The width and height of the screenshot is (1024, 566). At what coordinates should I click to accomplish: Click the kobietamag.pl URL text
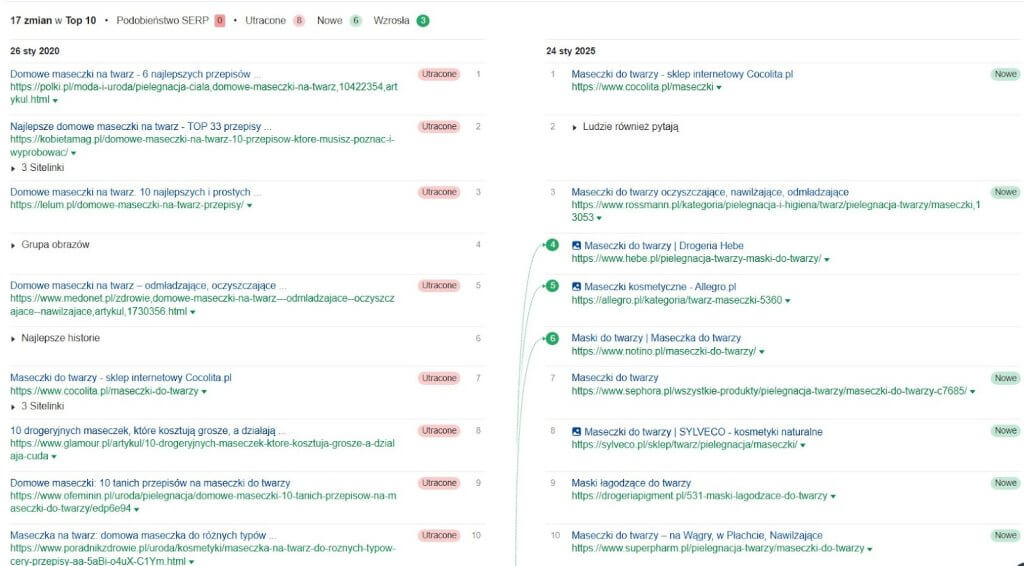point(202,146)
